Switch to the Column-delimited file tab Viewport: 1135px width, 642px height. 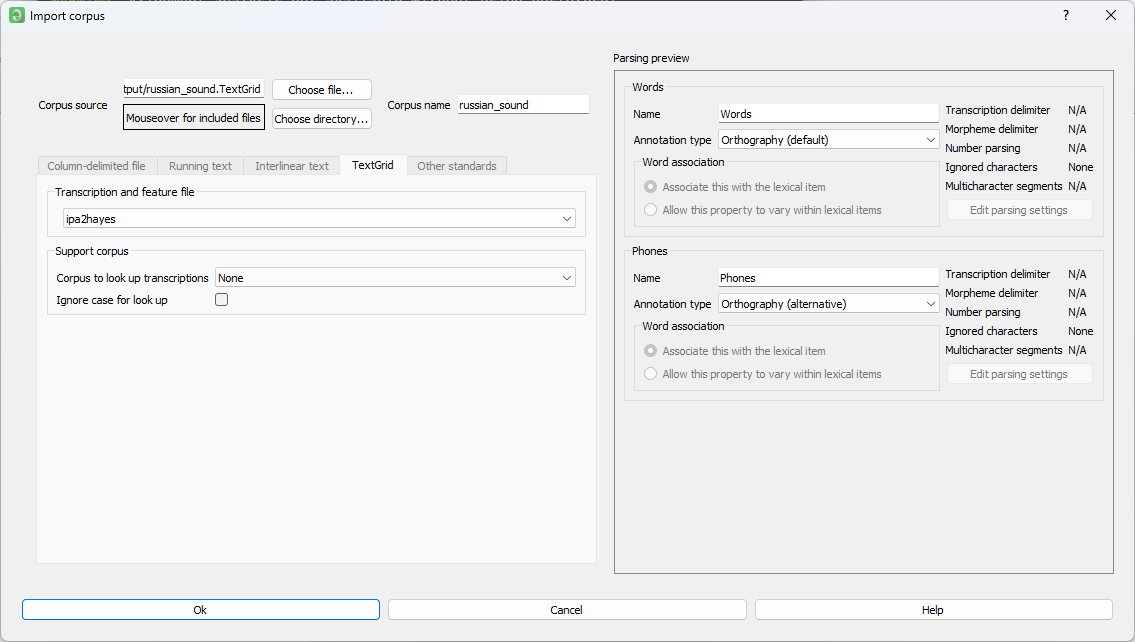(x=96, y=166)
